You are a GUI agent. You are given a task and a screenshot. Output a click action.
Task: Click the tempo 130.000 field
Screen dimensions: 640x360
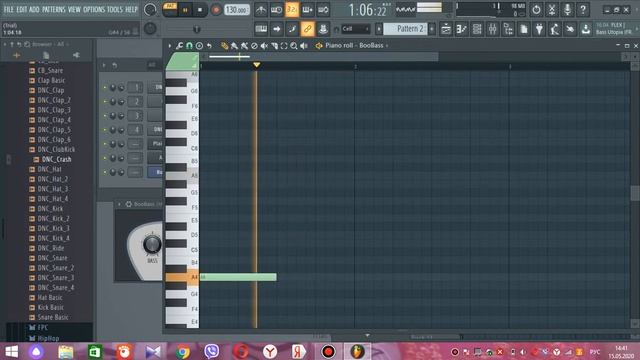pos(237,9)
